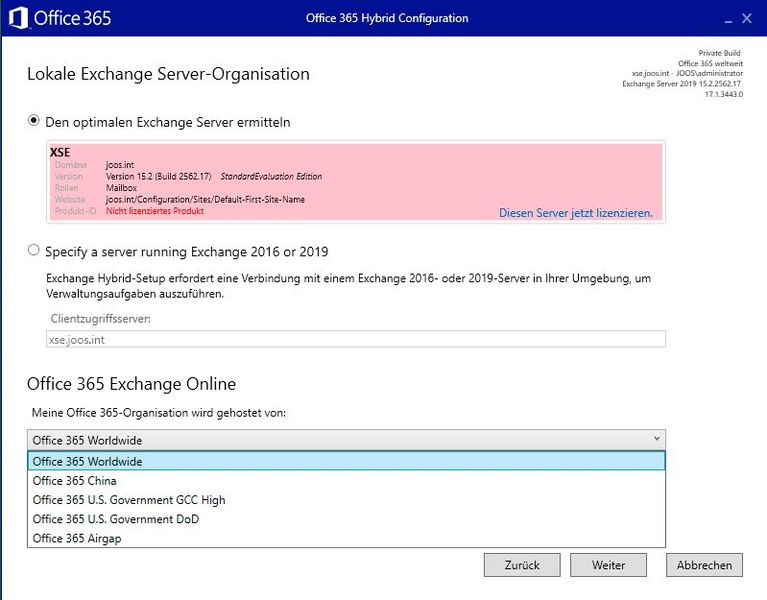This screenshot has width=767, height=600.
Task: Collapse the Office 365 hosting dropdown arrow
Action: click(x=656, y=439)
